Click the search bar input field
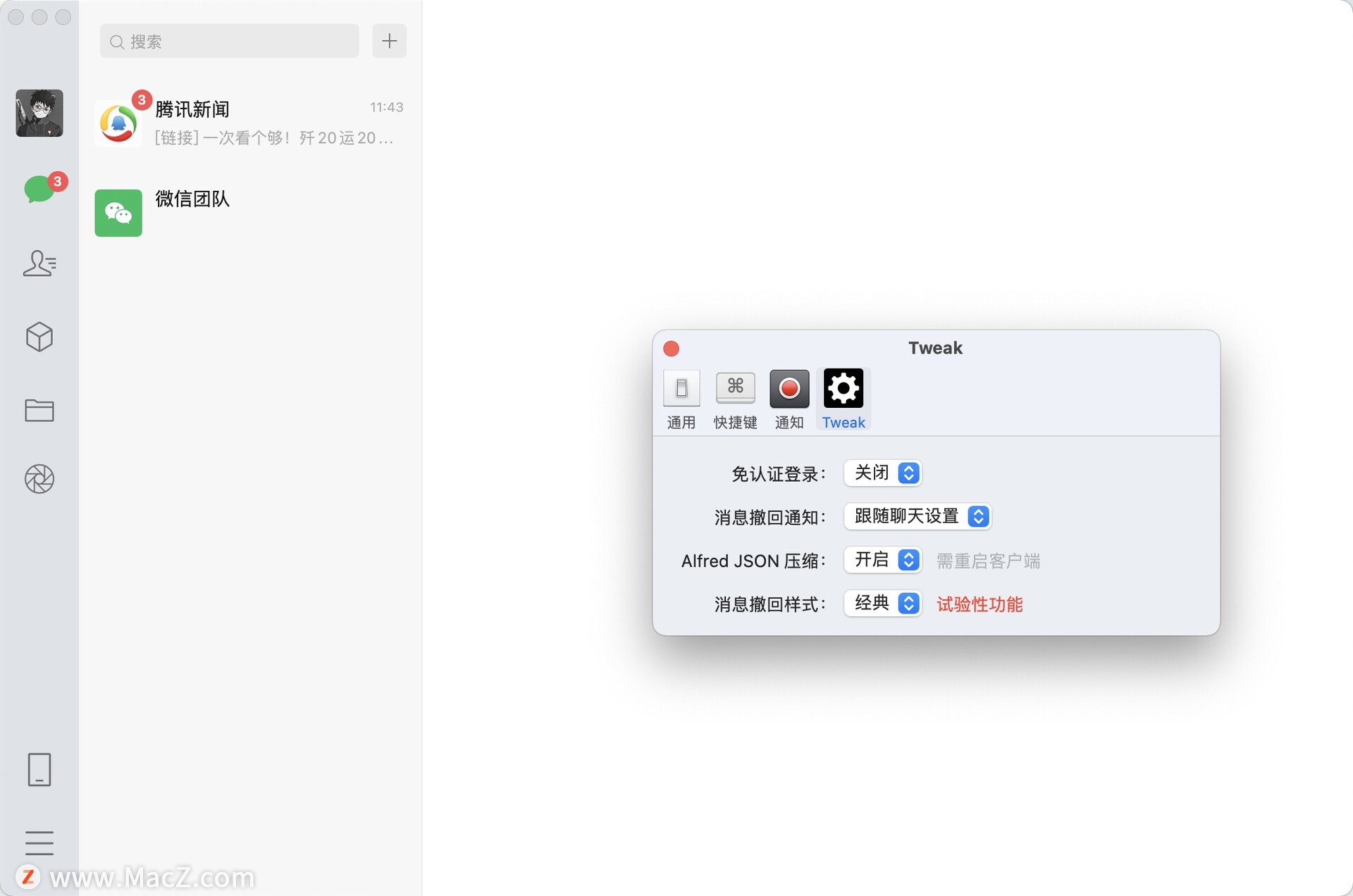This screenshot has width=1353, height=896. pyautogui.click(x=228, y=40)
